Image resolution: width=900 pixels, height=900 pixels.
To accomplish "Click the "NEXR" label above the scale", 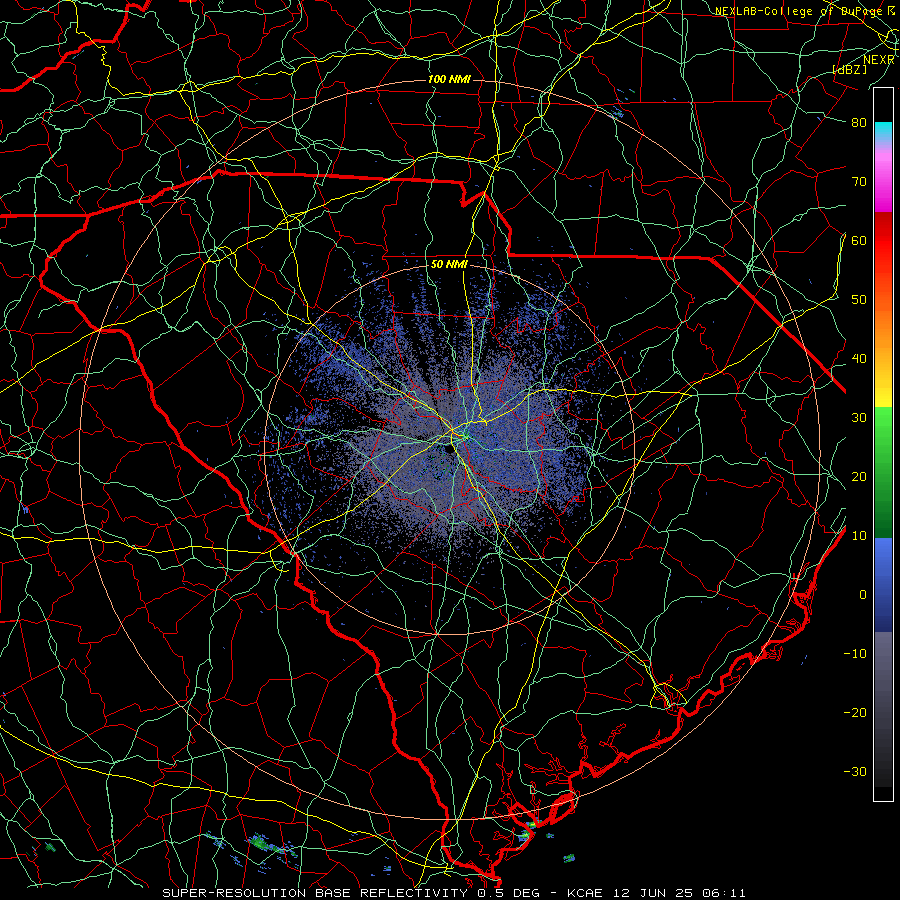I will tap(878, 60).
